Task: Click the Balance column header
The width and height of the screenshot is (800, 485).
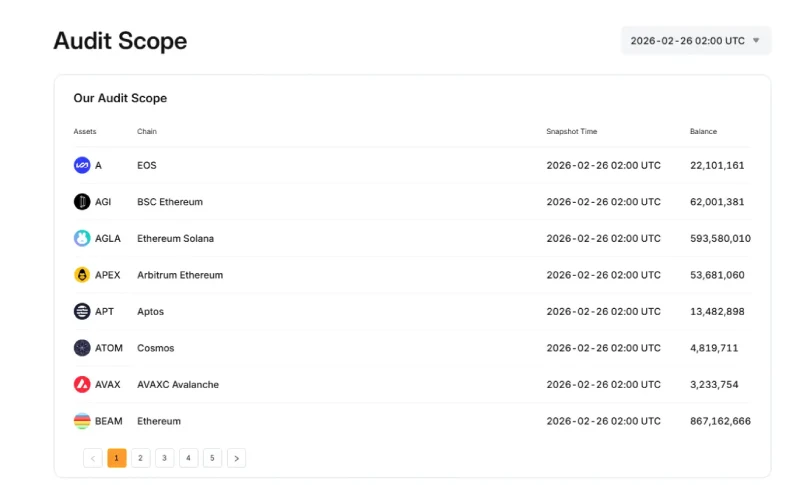Action: 703,131
